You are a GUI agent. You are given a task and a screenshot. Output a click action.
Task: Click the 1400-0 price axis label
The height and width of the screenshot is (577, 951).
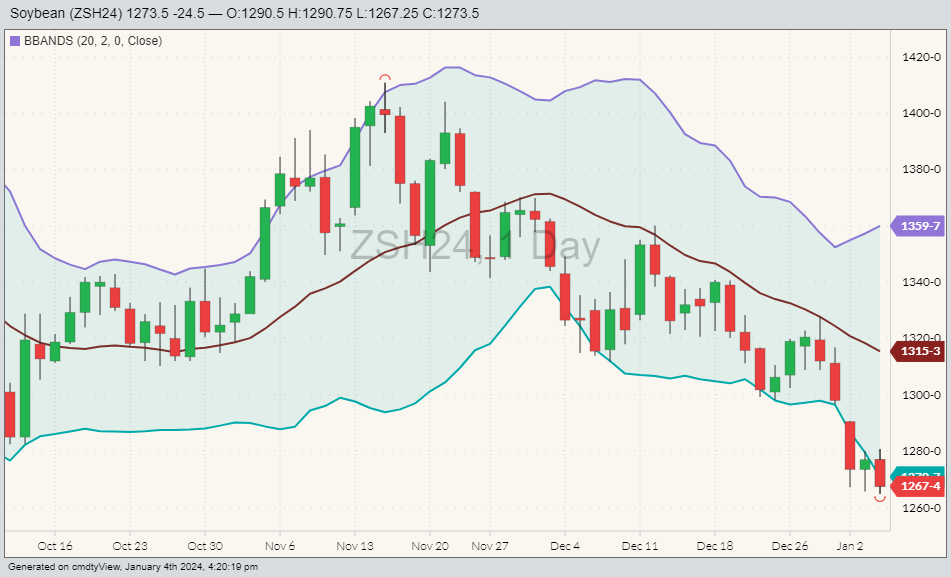[921, 113]
